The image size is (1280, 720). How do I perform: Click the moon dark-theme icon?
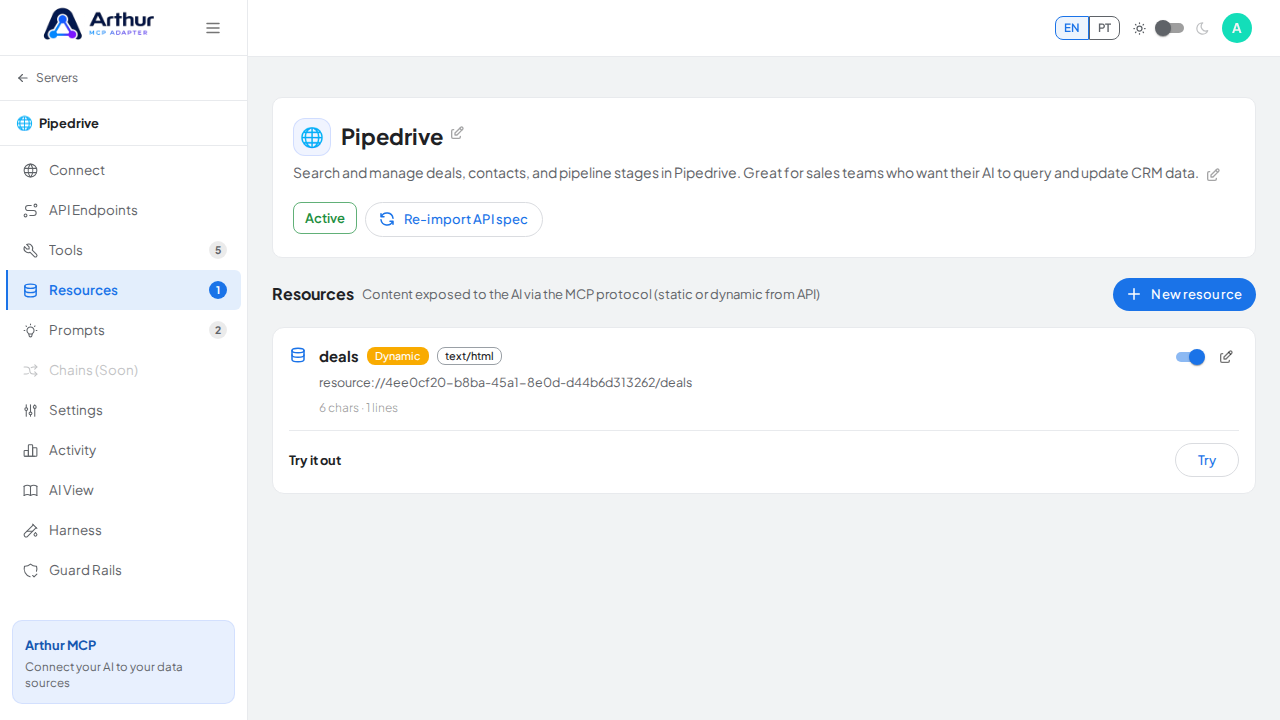click(x=1202, y=28)
